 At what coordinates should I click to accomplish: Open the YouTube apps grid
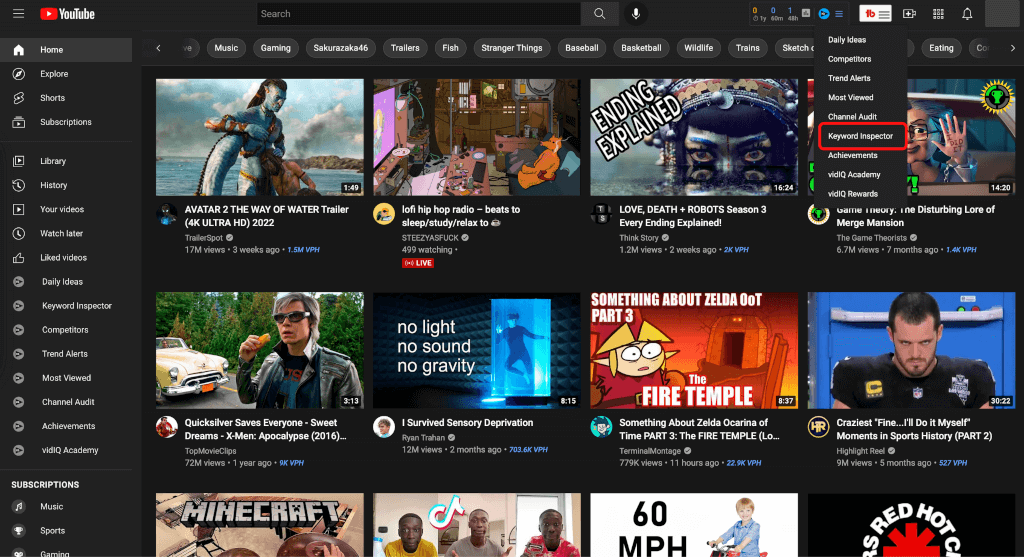[938, 14]
